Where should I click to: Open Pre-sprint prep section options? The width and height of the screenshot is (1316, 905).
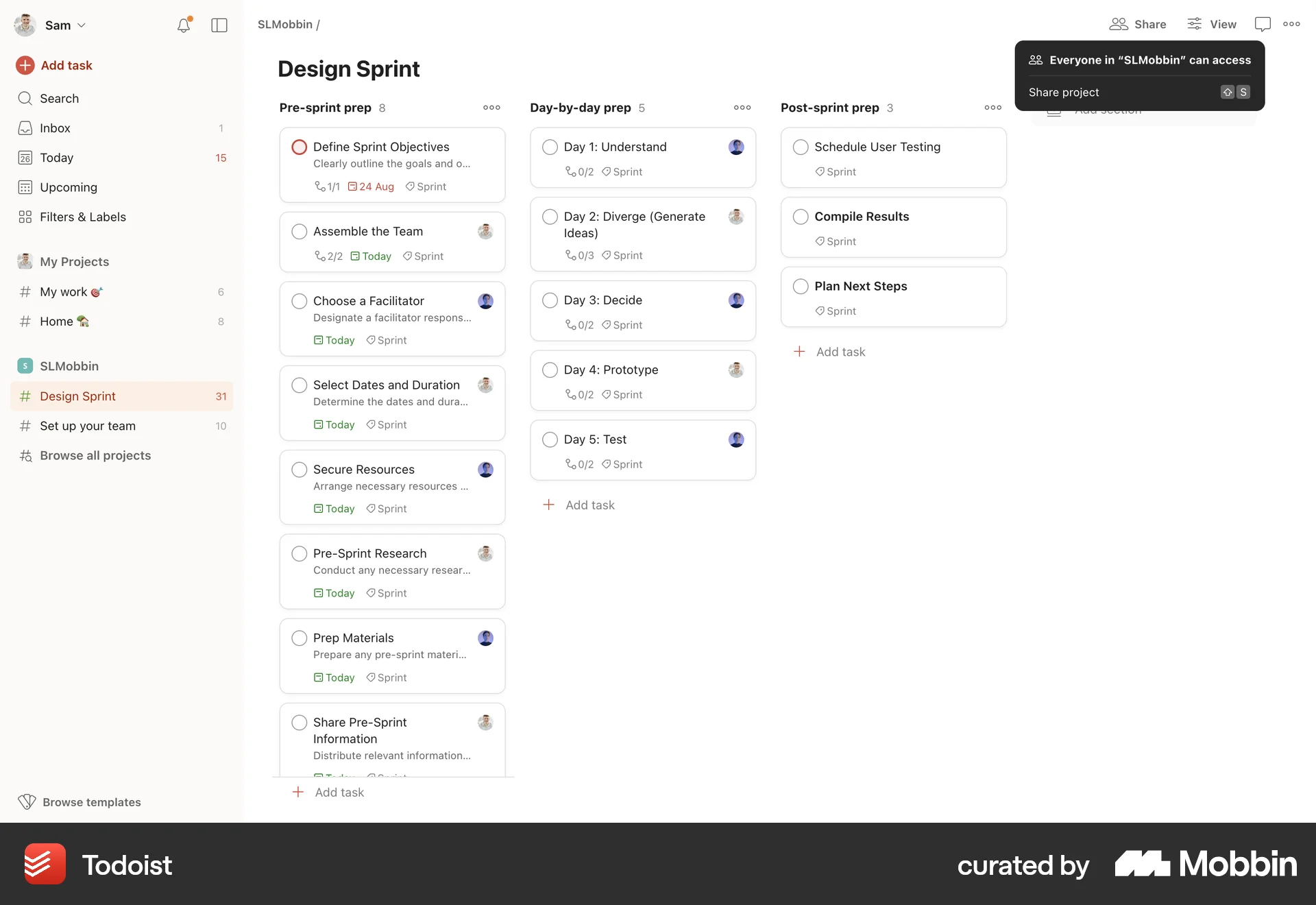tap(491, 108)
